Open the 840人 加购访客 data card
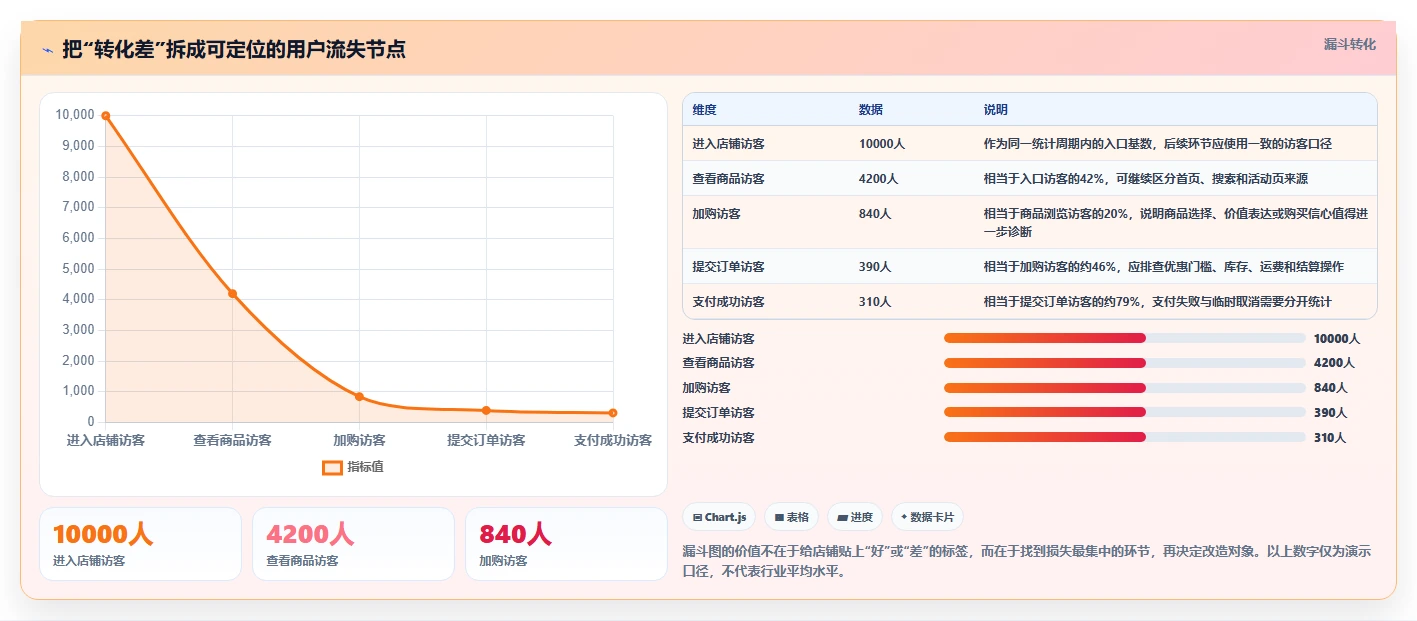1417x621 pixels. pyautogui.click(x=566, y=544)
